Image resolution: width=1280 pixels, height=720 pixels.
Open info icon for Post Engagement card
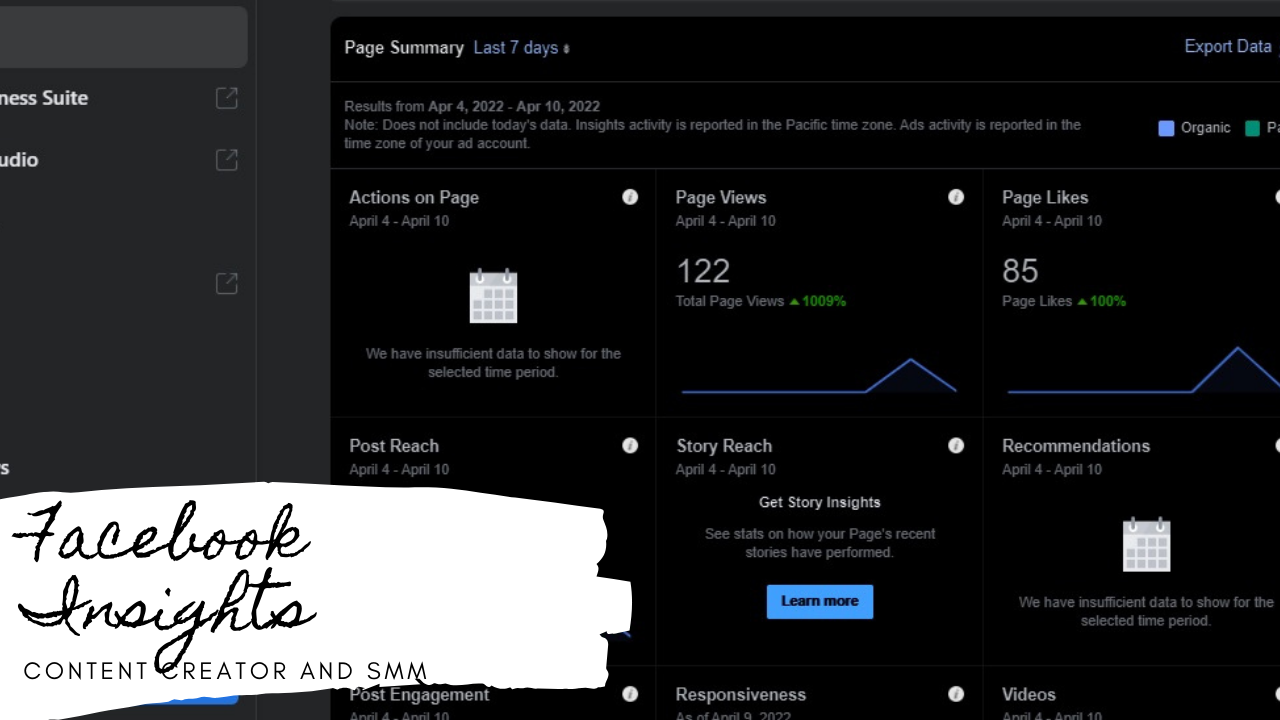tap(630, 694)
